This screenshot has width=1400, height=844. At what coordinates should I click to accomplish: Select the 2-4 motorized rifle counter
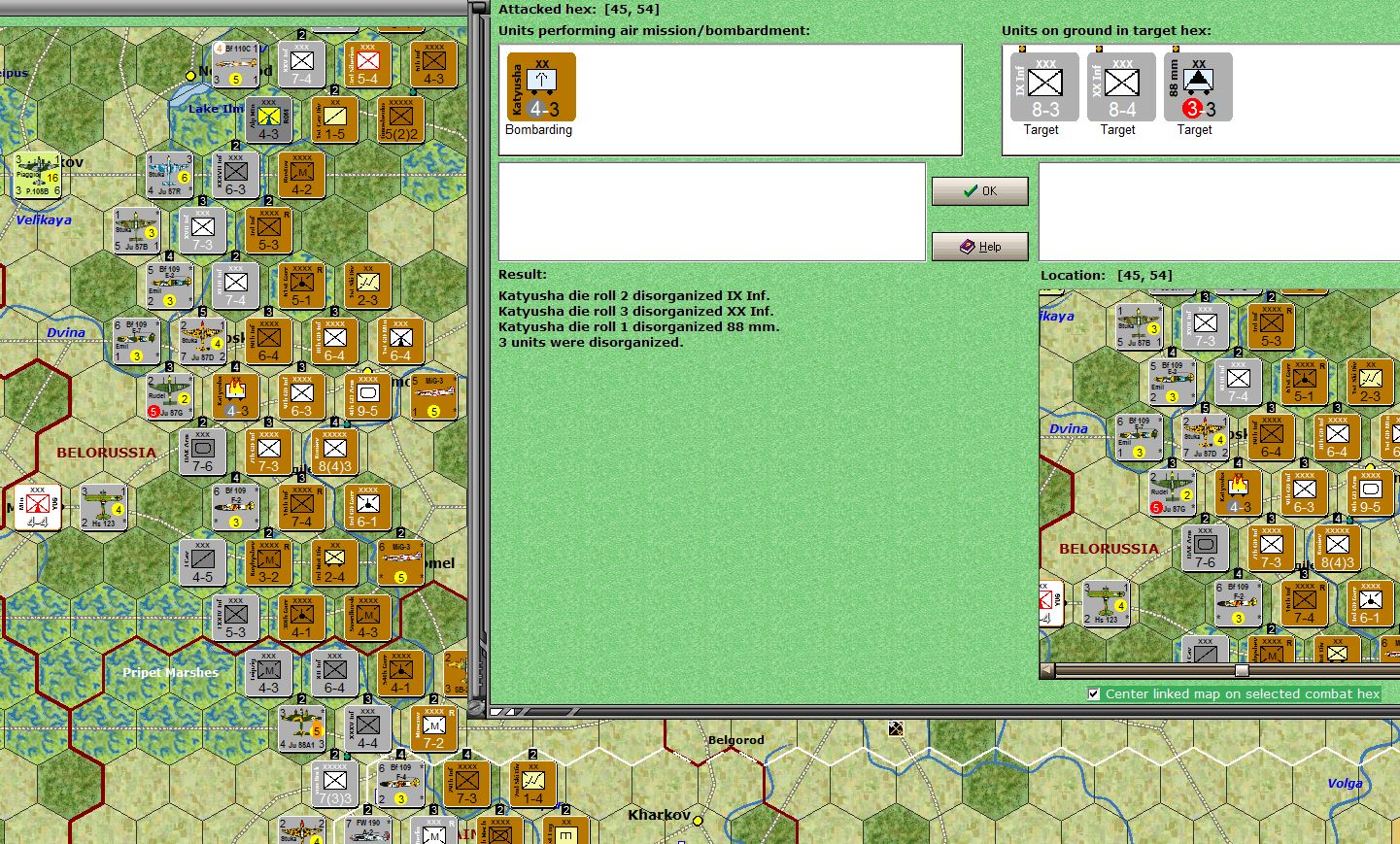tap(335, 562)
